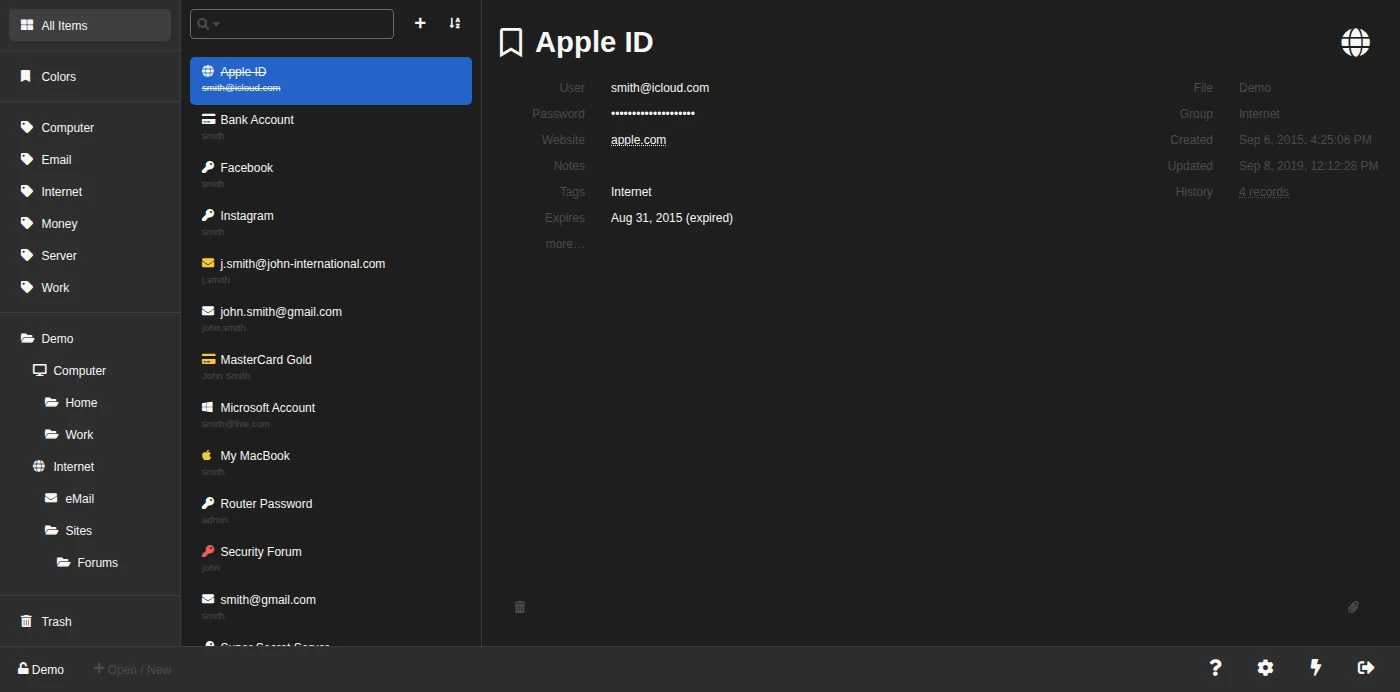Move entry to trash with trash icon
1400x692 pixels.
[x=520, y=607]
